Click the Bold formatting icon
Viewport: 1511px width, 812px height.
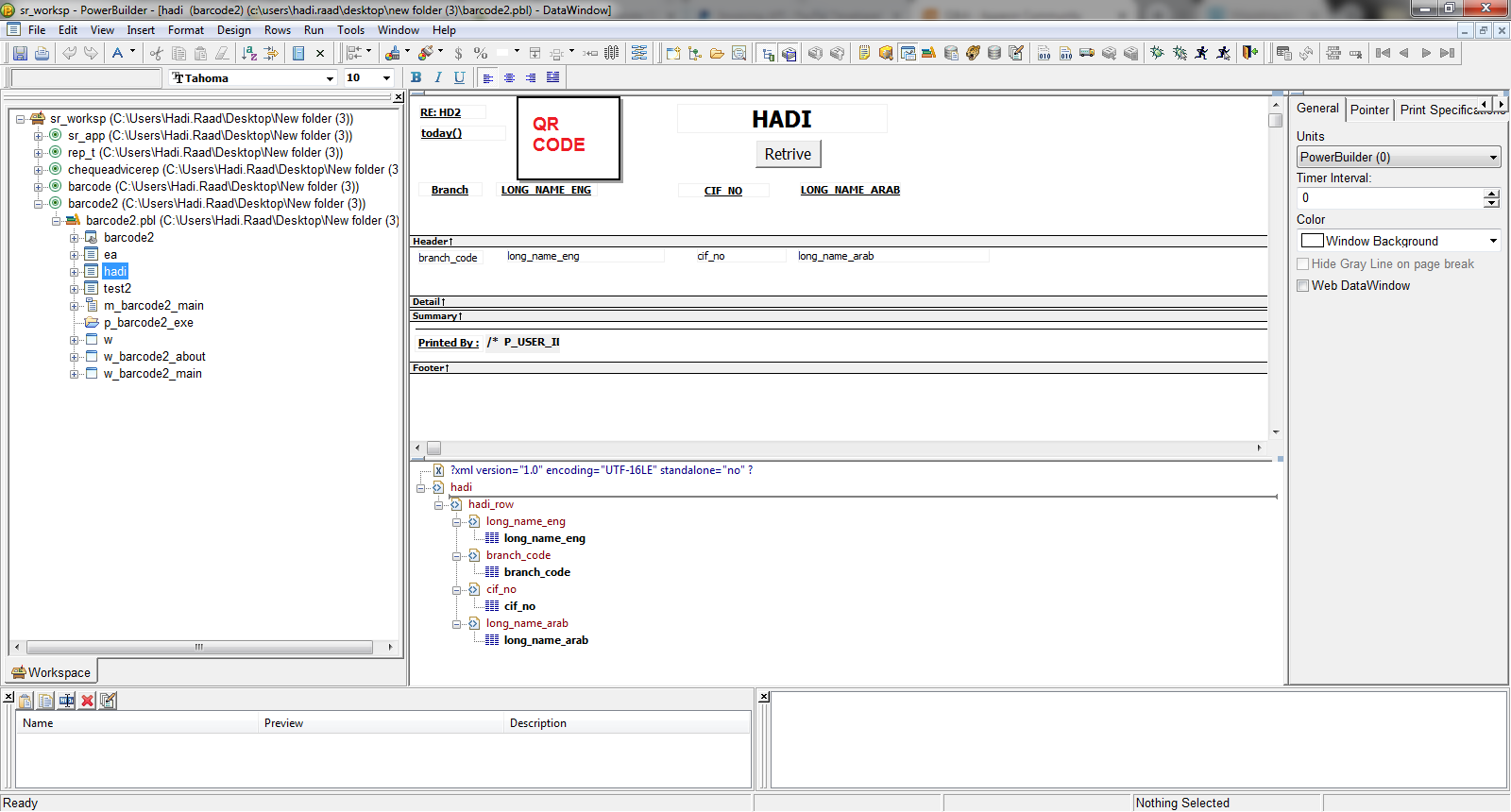pyautogui.click(x=416, y=77)
